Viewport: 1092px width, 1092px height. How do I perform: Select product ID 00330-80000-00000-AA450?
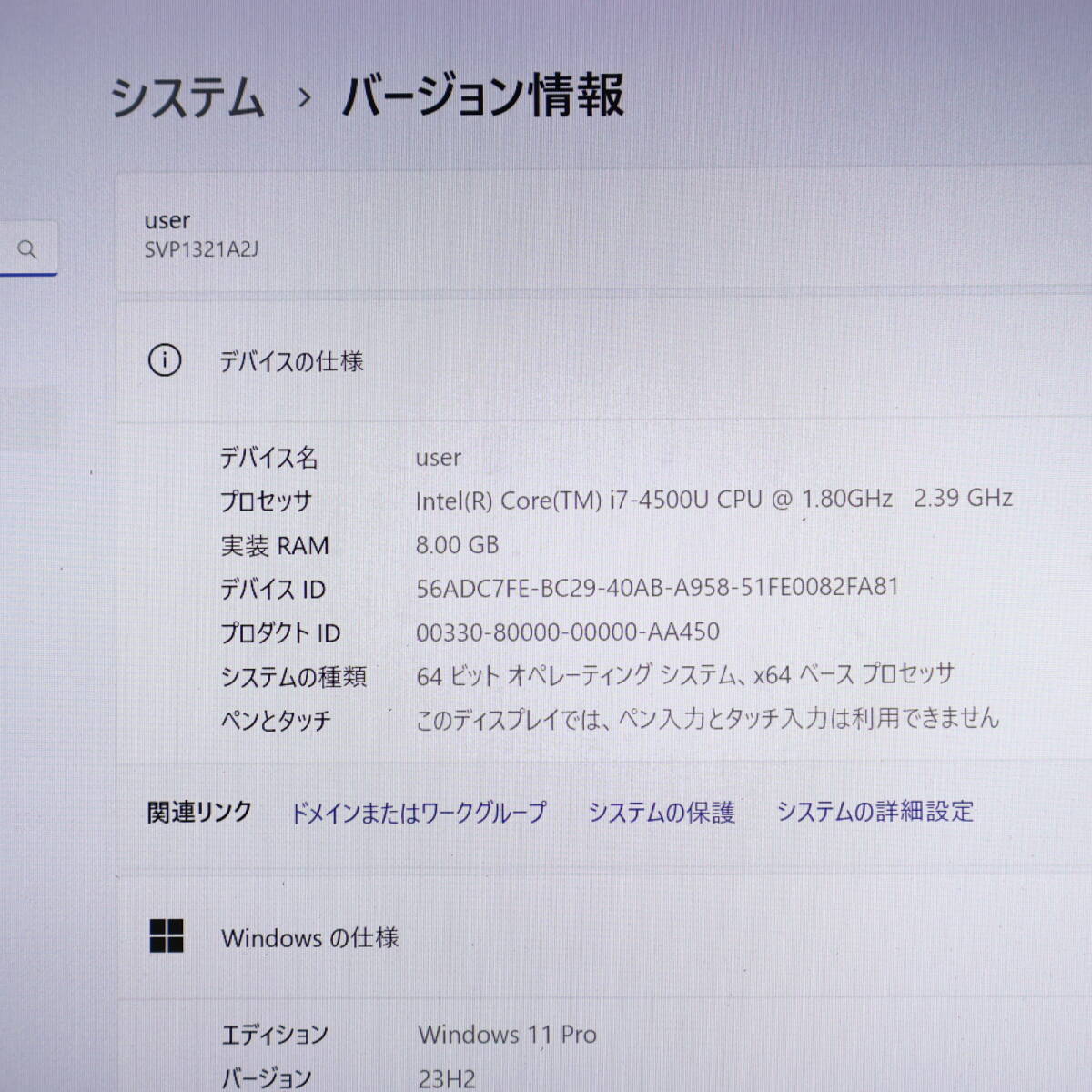[x=568, y=632]
